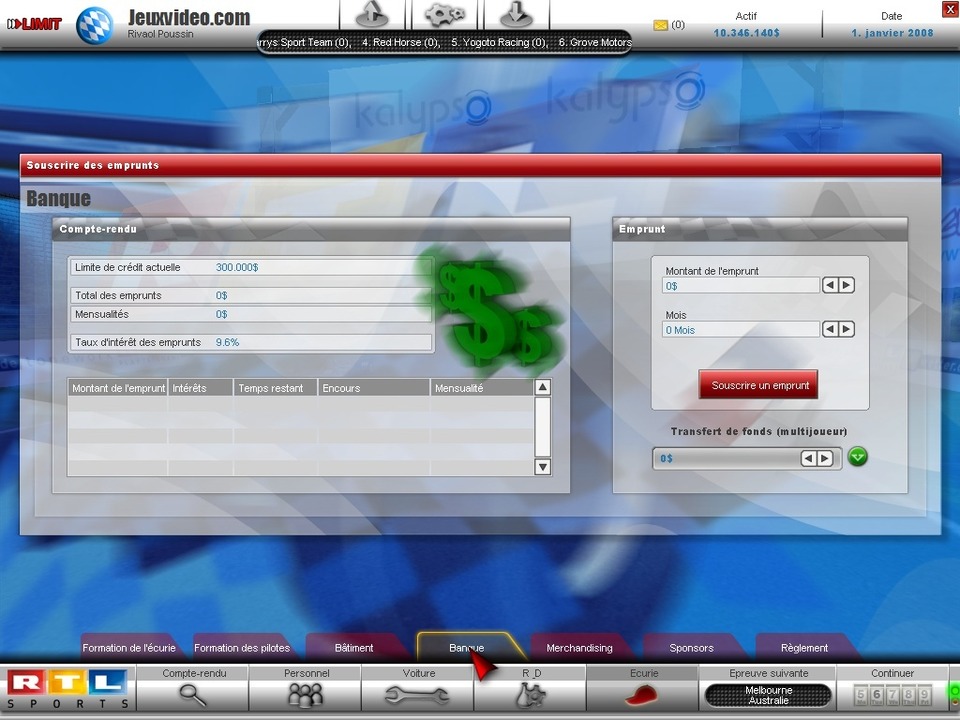Viewport: 960px width, 720px height.
Task: Click the Continuer day counter
Action: (x=892, y=695)
